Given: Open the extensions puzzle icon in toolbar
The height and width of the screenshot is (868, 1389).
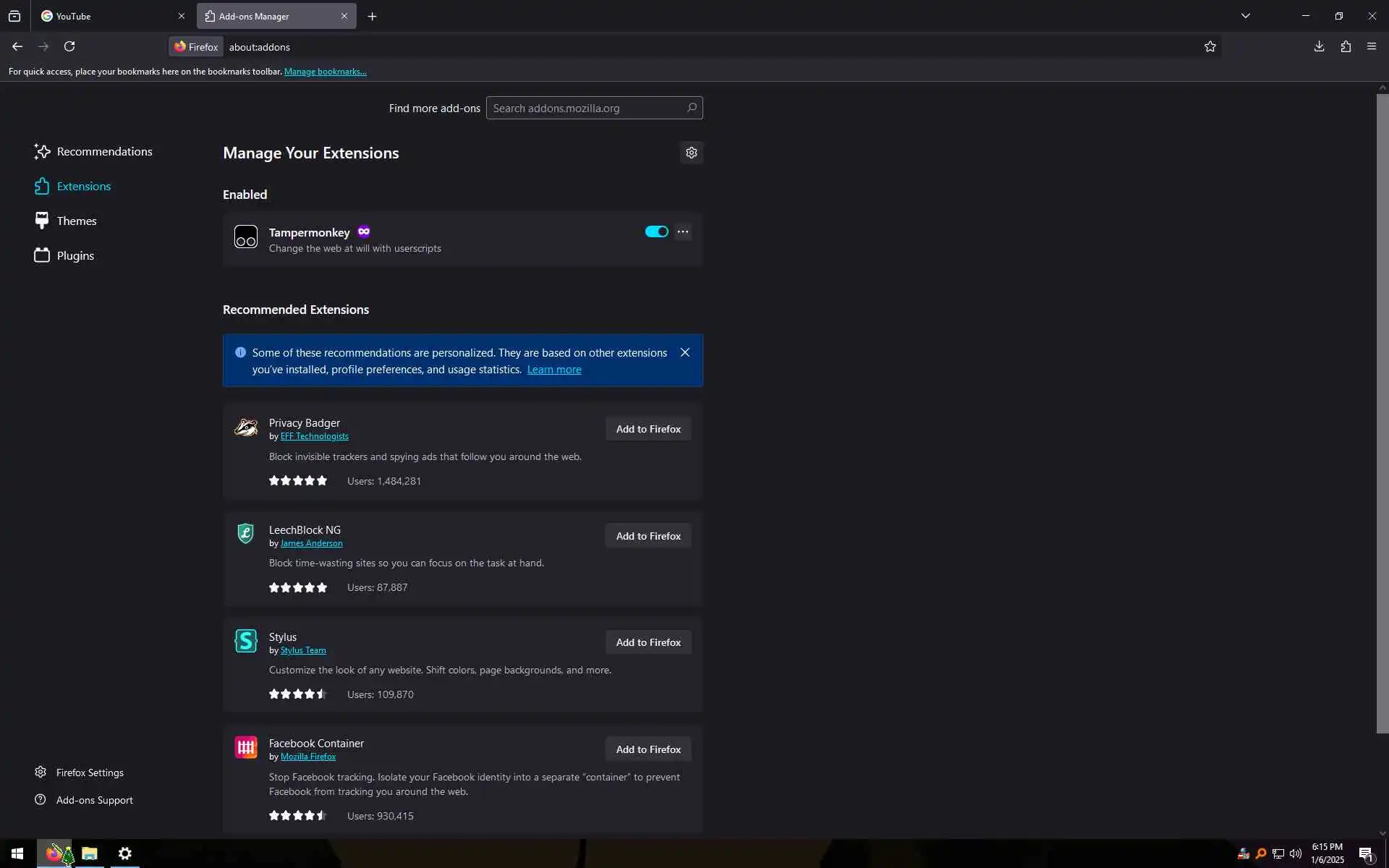Looking at the screenshot, I should tap(1346, 47).
